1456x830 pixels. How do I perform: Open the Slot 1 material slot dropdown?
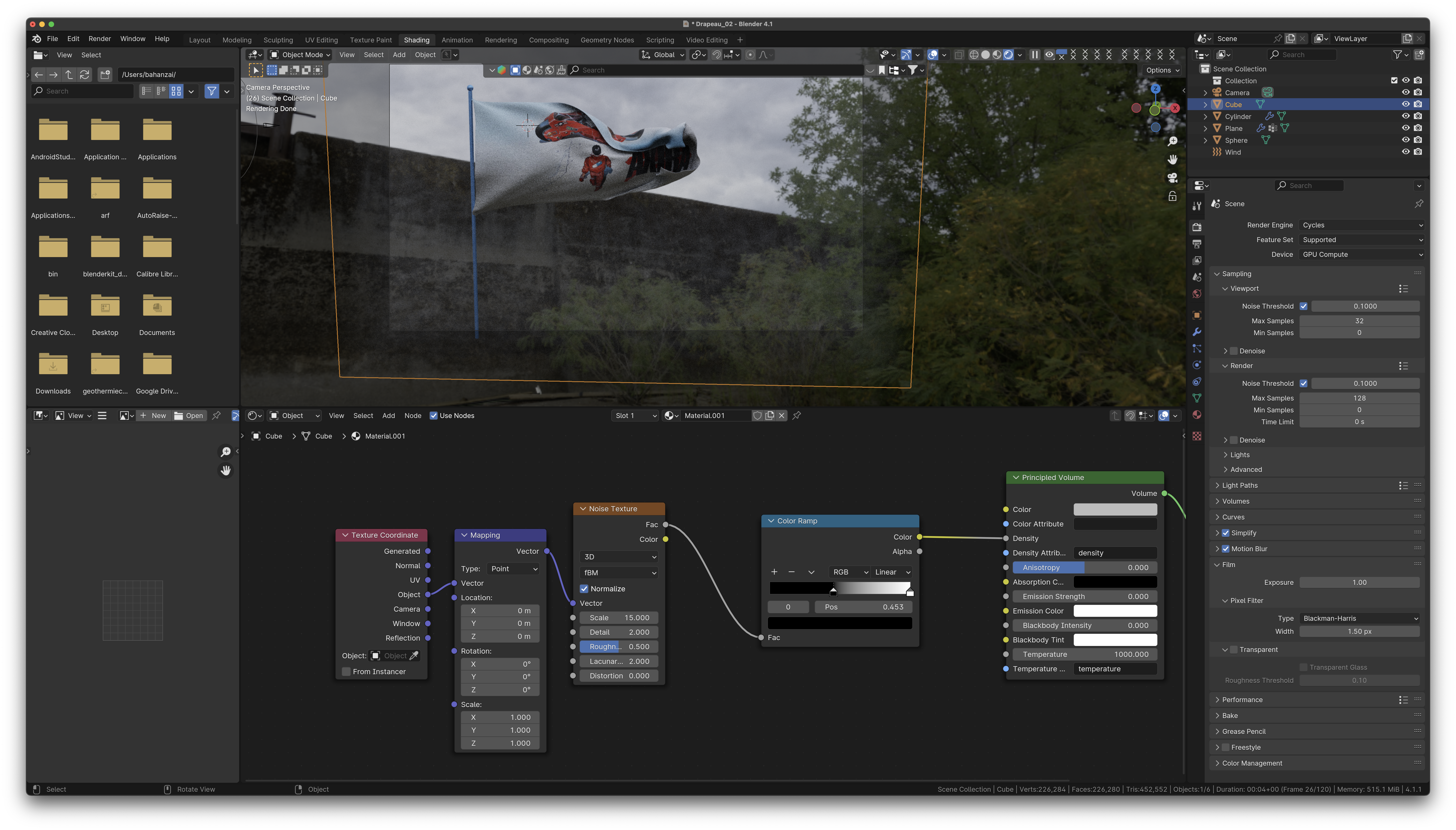point(635,415)
